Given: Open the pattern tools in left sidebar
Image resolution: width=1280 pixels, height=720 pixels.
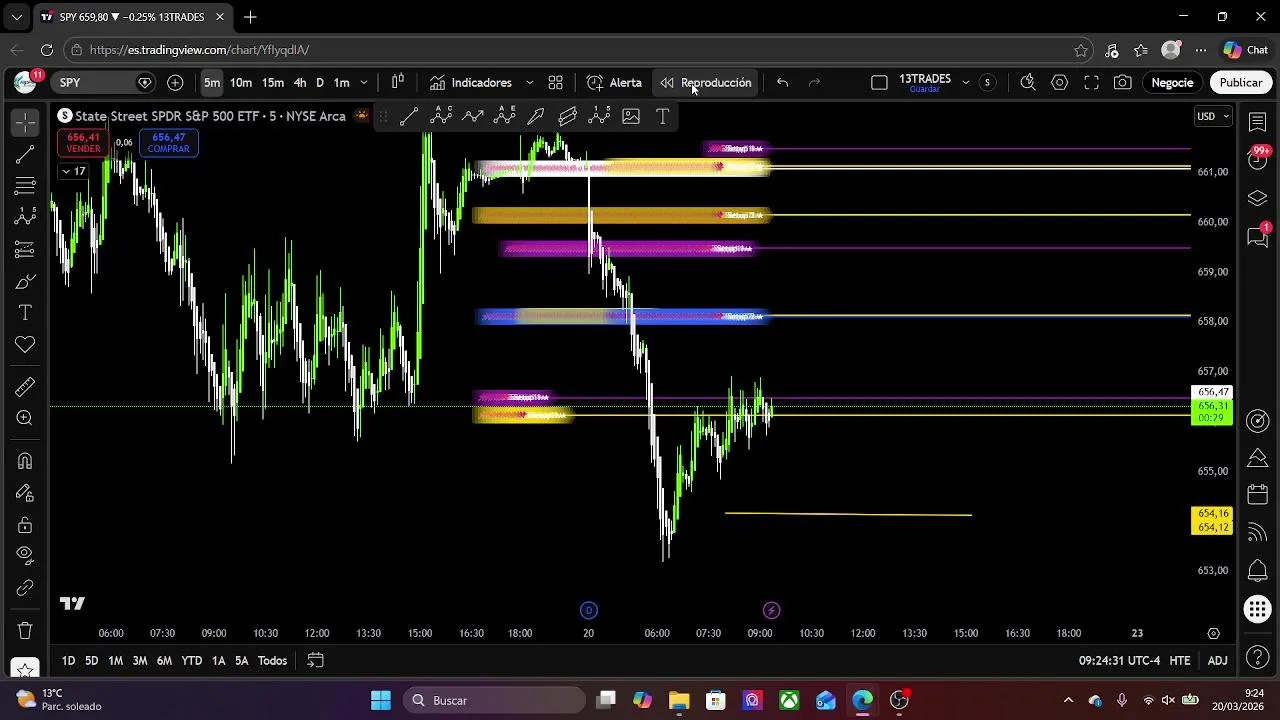Looking at the screenshot, I should click(x=25, y=217).
